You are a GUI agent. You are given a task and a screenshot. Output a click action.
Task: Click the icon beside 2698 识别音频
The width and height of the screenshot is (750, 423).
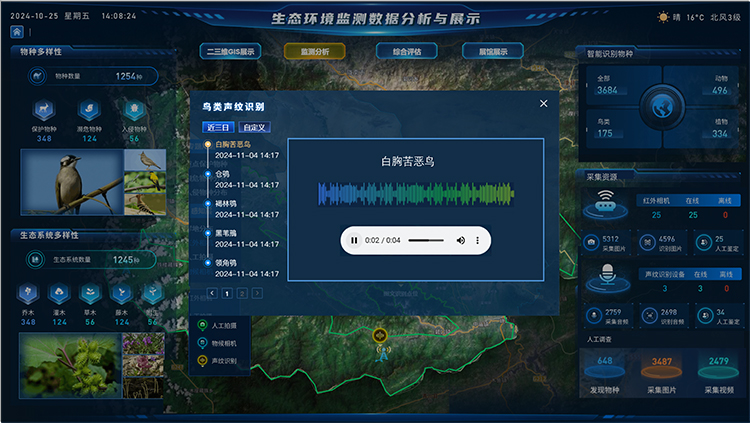point(650,315)
